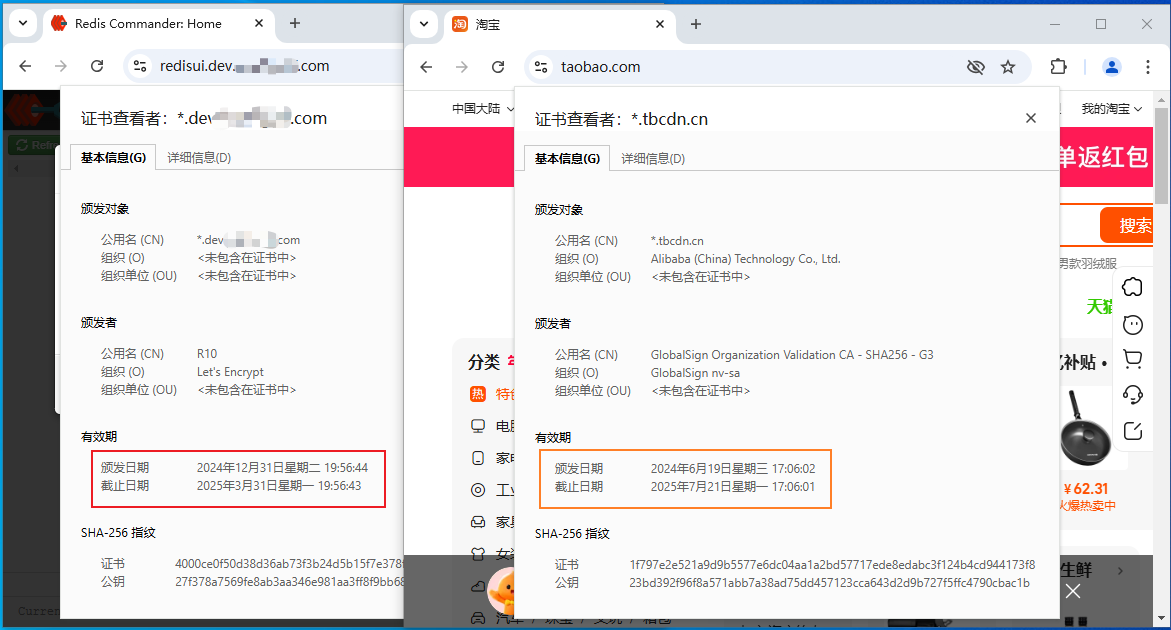Open the frying pan product thumbnail
1171x630 pixels.
point(1085,428)
